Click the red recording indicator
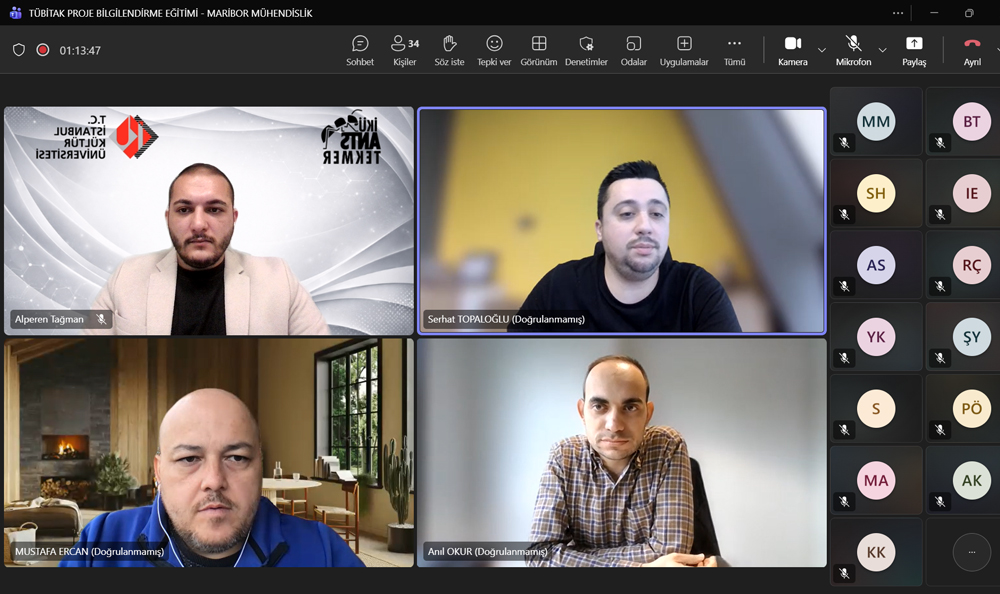1000x594 pixels. 43,50
